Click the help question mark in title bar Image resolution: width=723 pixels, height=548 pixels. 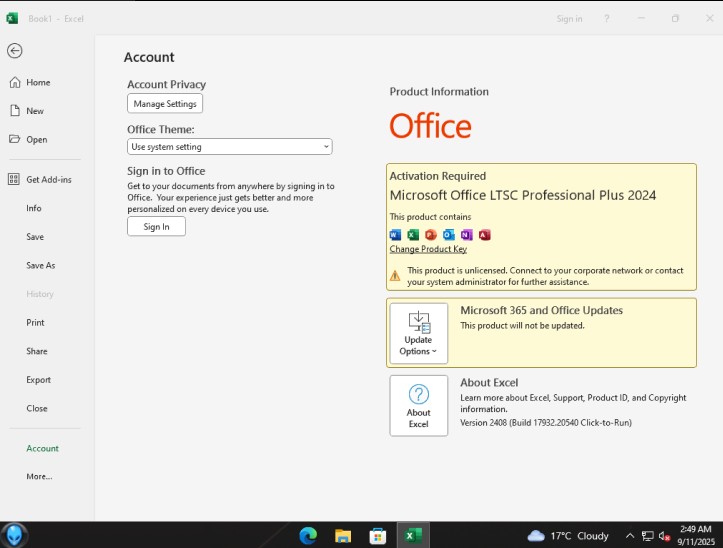pyautogui.click(x=606, y=19)
